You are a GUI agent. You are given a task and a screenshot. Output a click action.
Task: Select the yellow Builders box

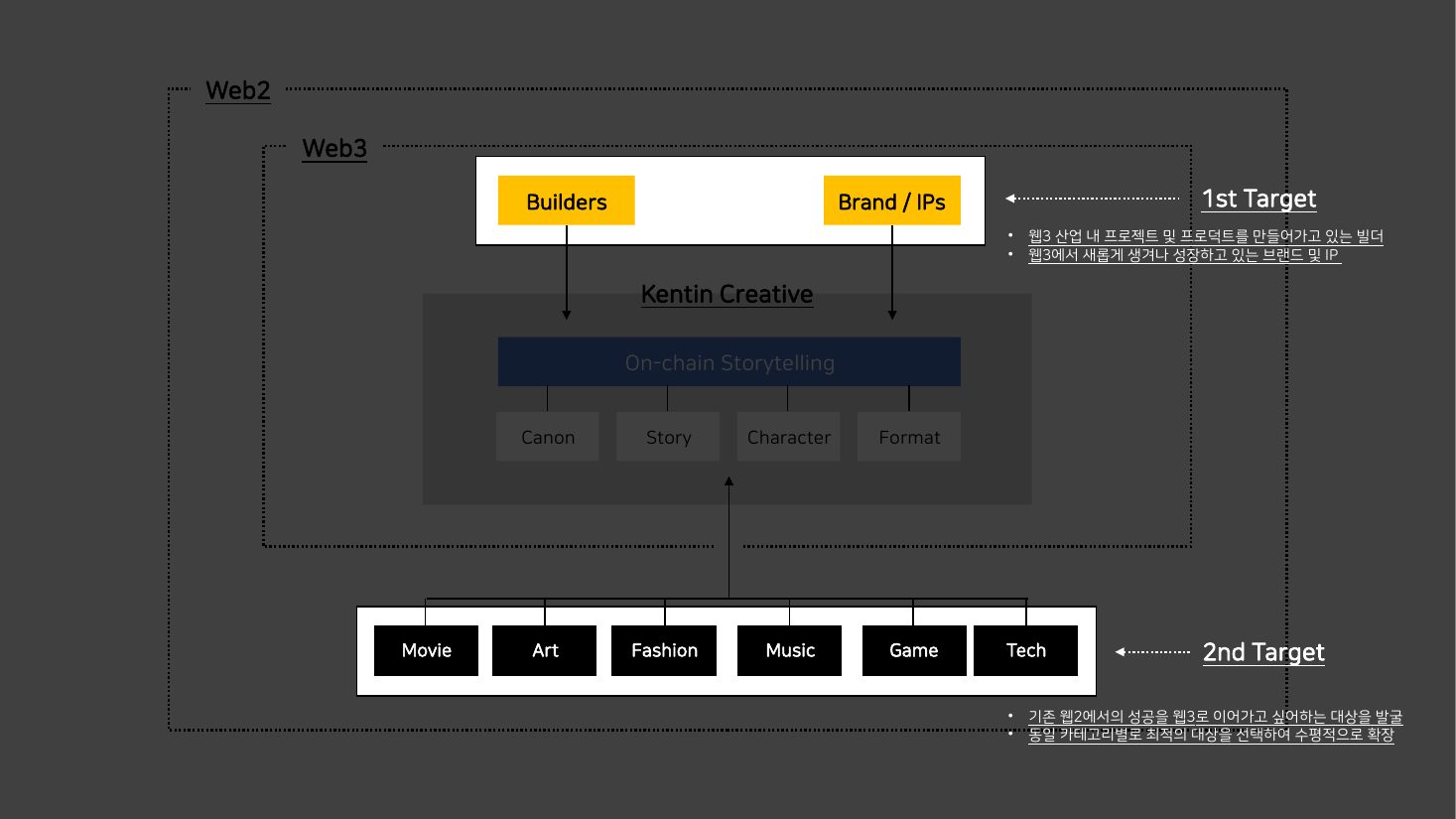coord(566,201)
